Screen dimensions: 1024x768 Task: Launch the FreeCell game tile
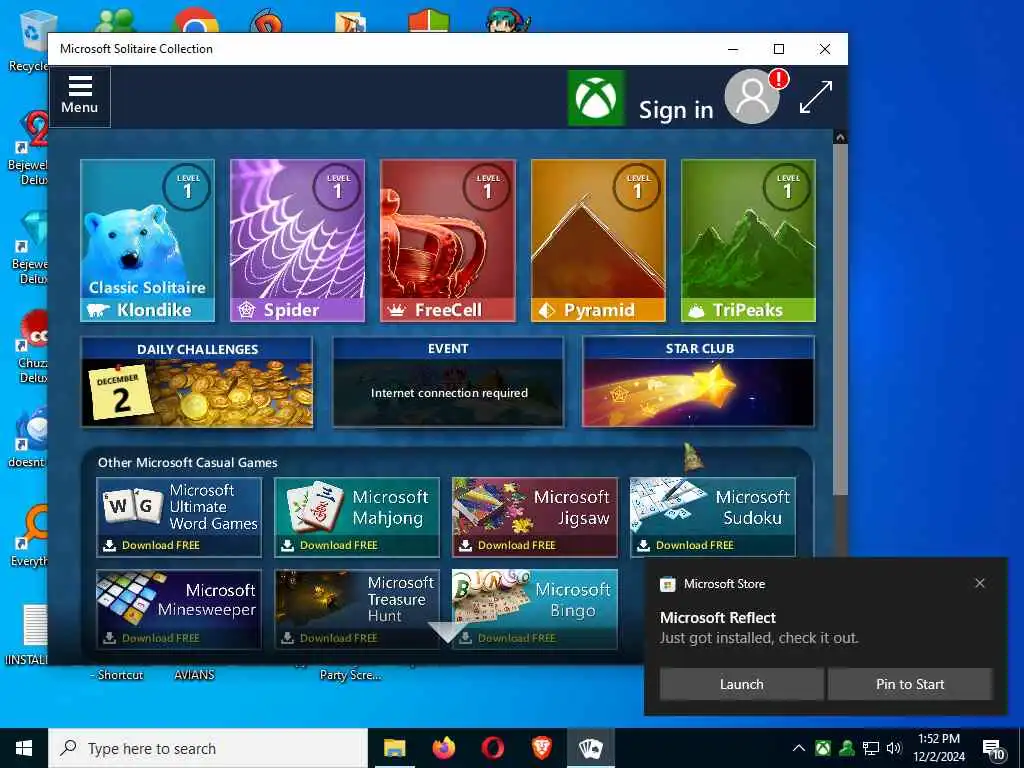(x=448, y=240)
